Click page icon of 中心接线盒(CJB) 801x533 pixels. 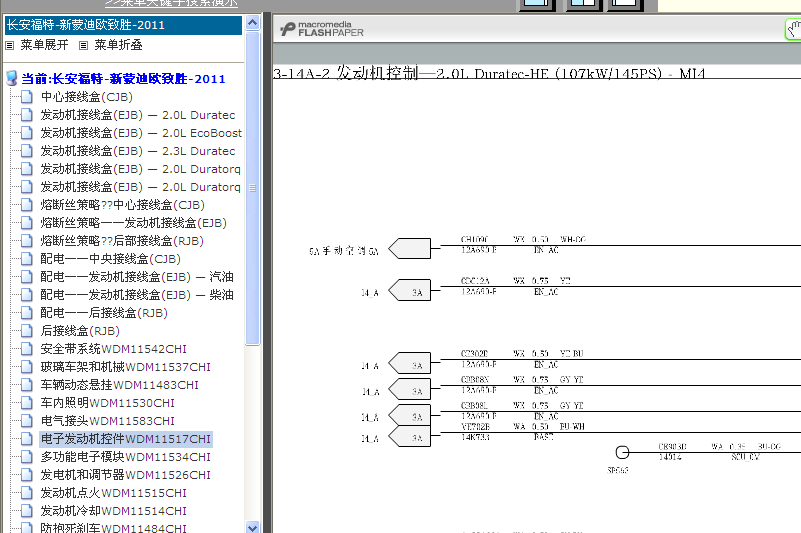click(x=27, y=97)
